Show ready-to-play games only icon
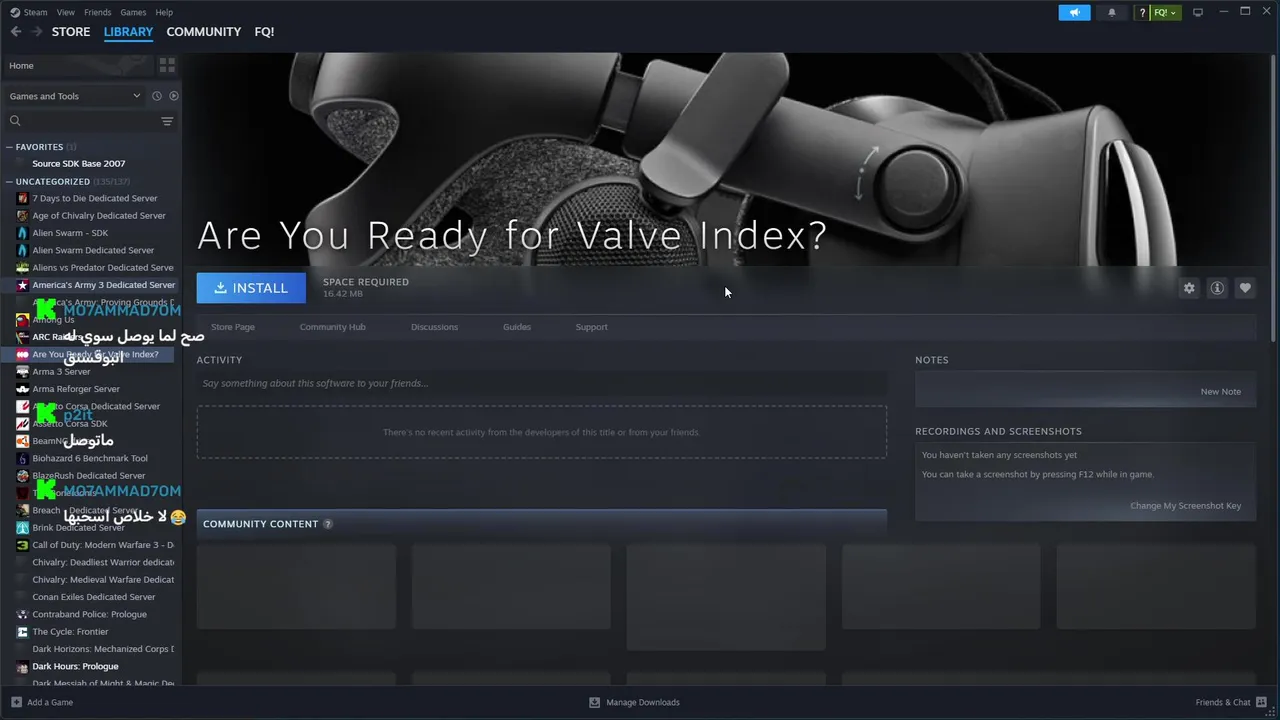This screenshot has width=1280, height=720. point(174,96)
